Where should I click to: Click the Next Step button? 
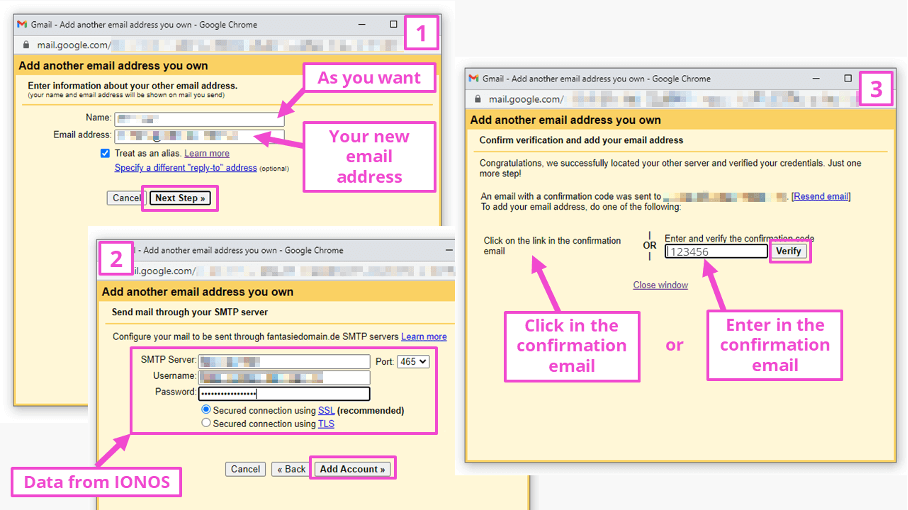(x=180, y=198)
